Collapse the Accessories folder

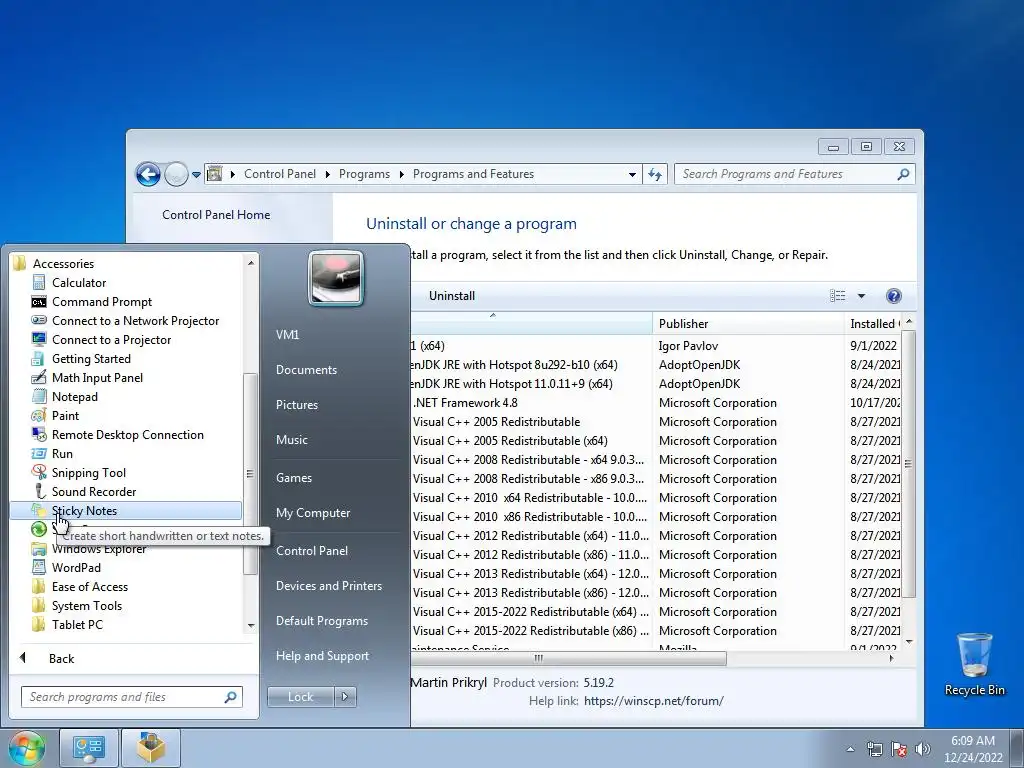[x=63, y=264]
